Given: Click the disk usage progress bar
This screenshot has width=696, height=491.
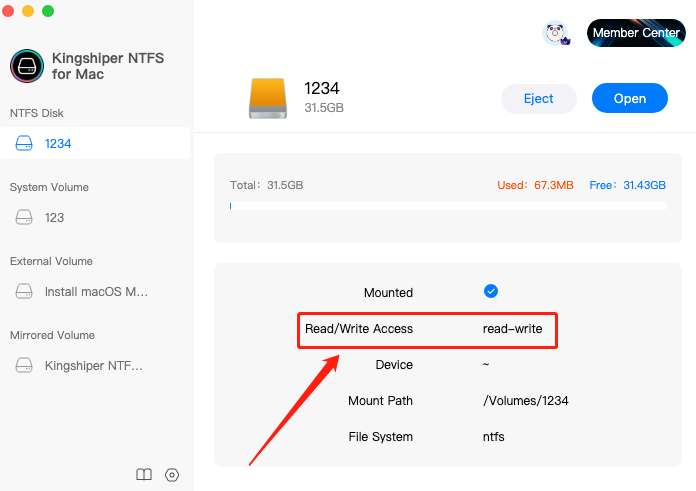Looking at the screenshot, I should (447, 206).
